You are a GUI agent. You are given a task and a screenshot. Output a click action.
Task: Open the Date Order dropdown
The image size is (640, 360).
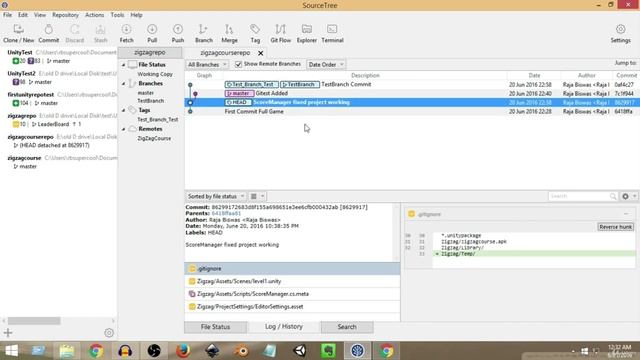click(326, 64)
